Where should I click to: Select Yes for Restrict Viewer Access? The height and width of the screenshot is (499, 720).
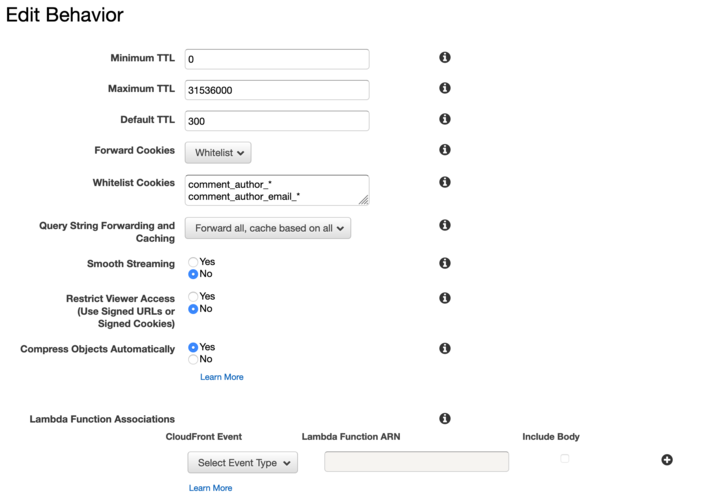click(x=194, y=297)
